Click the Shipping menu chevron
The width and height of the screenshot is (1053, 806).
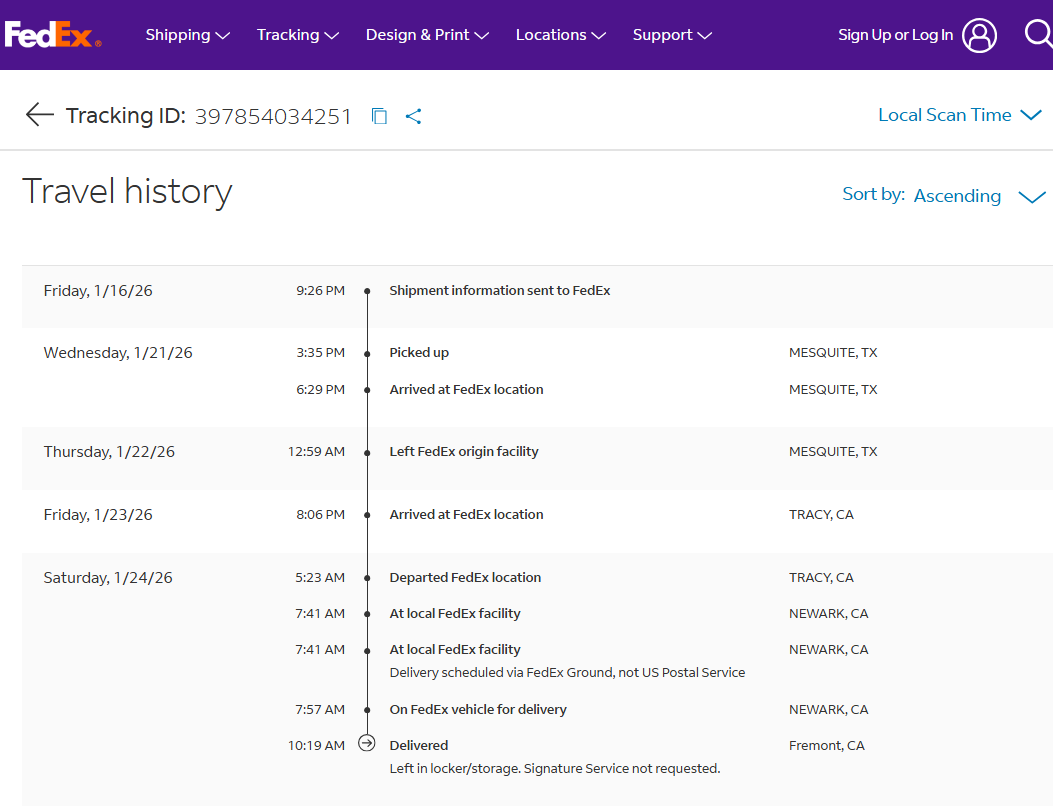[x=223, y=36]
